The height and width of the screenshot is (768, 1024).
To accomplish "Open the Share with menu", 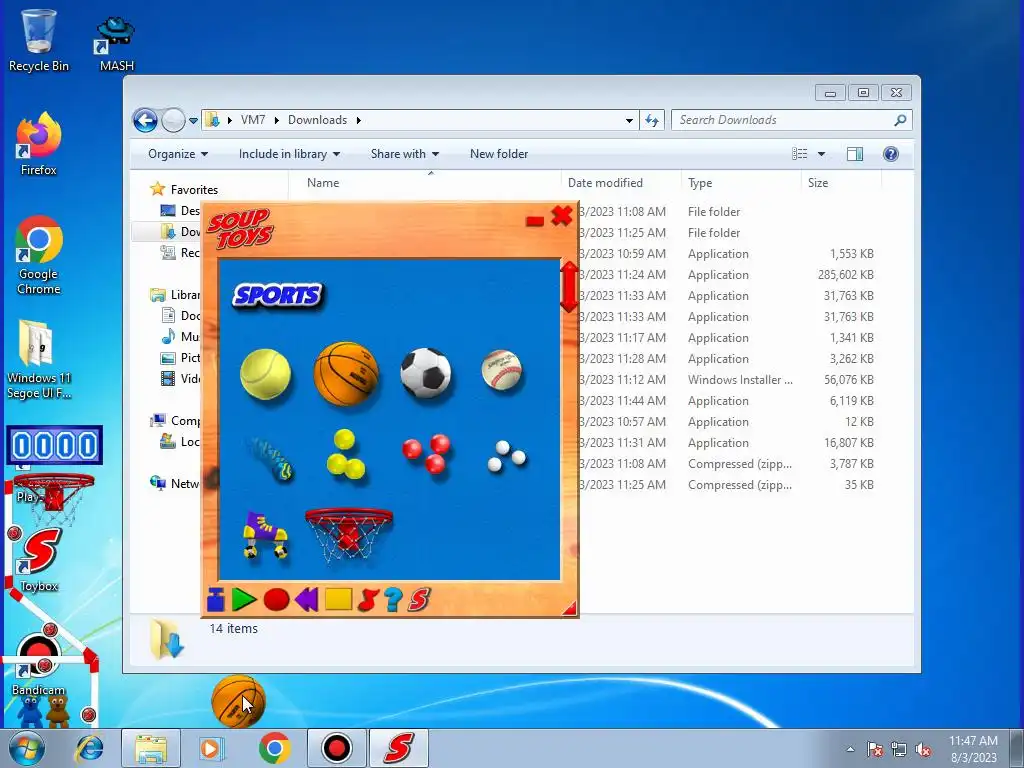I will tap(405, 154).
